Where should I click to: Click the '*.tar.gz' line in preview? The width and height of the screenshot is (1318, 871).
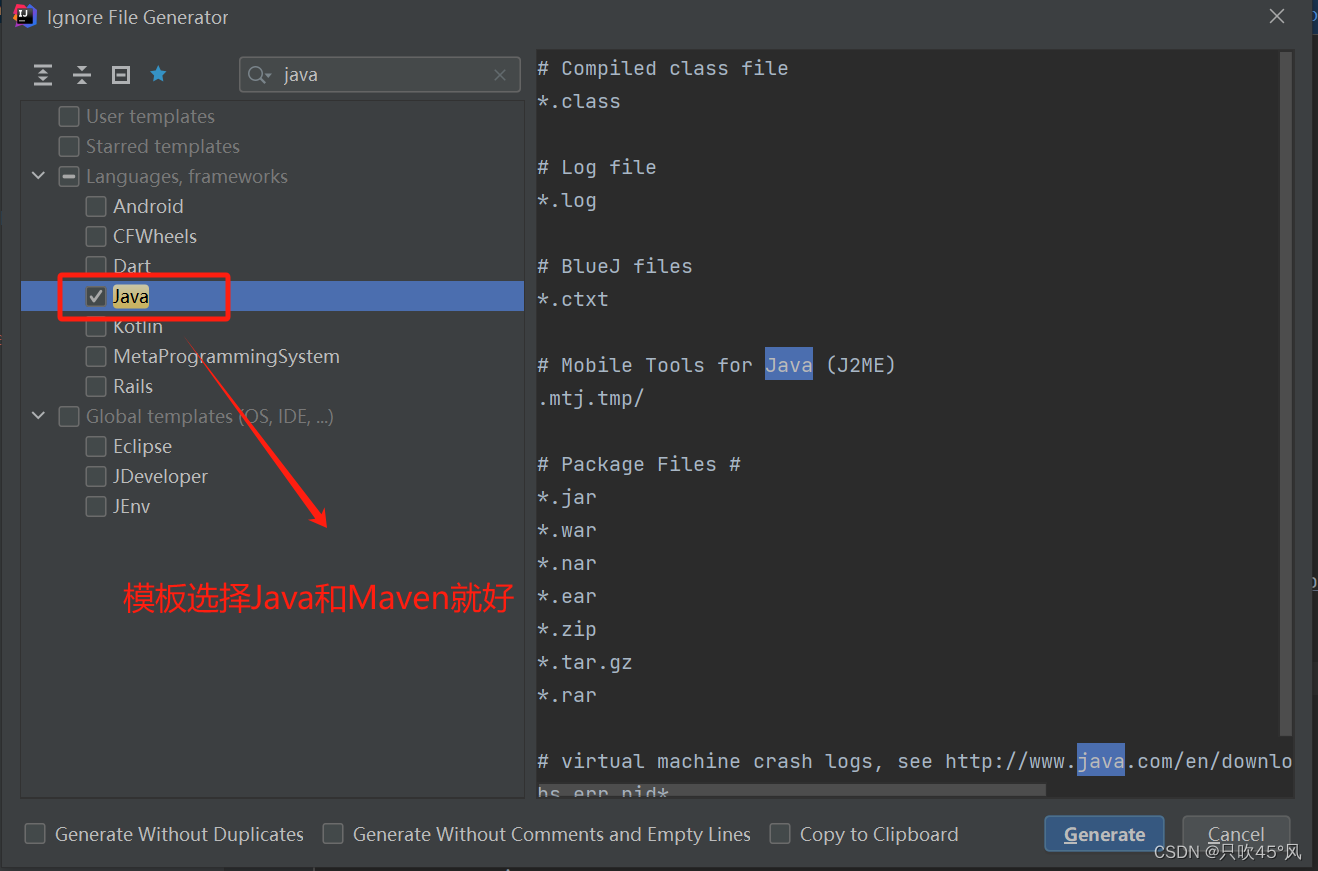click(x=585, y=662)
